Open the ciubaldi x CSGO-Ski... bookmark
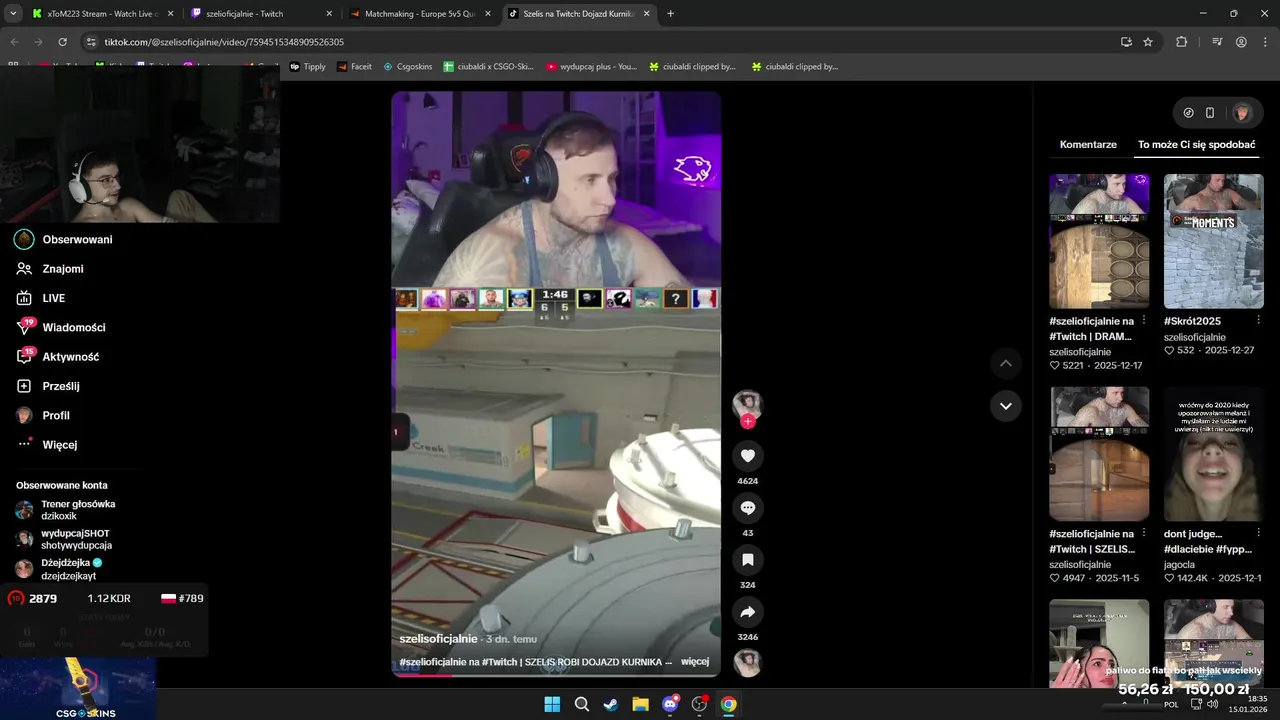The width and height of the screenshot is (1280, 720). 488,67
